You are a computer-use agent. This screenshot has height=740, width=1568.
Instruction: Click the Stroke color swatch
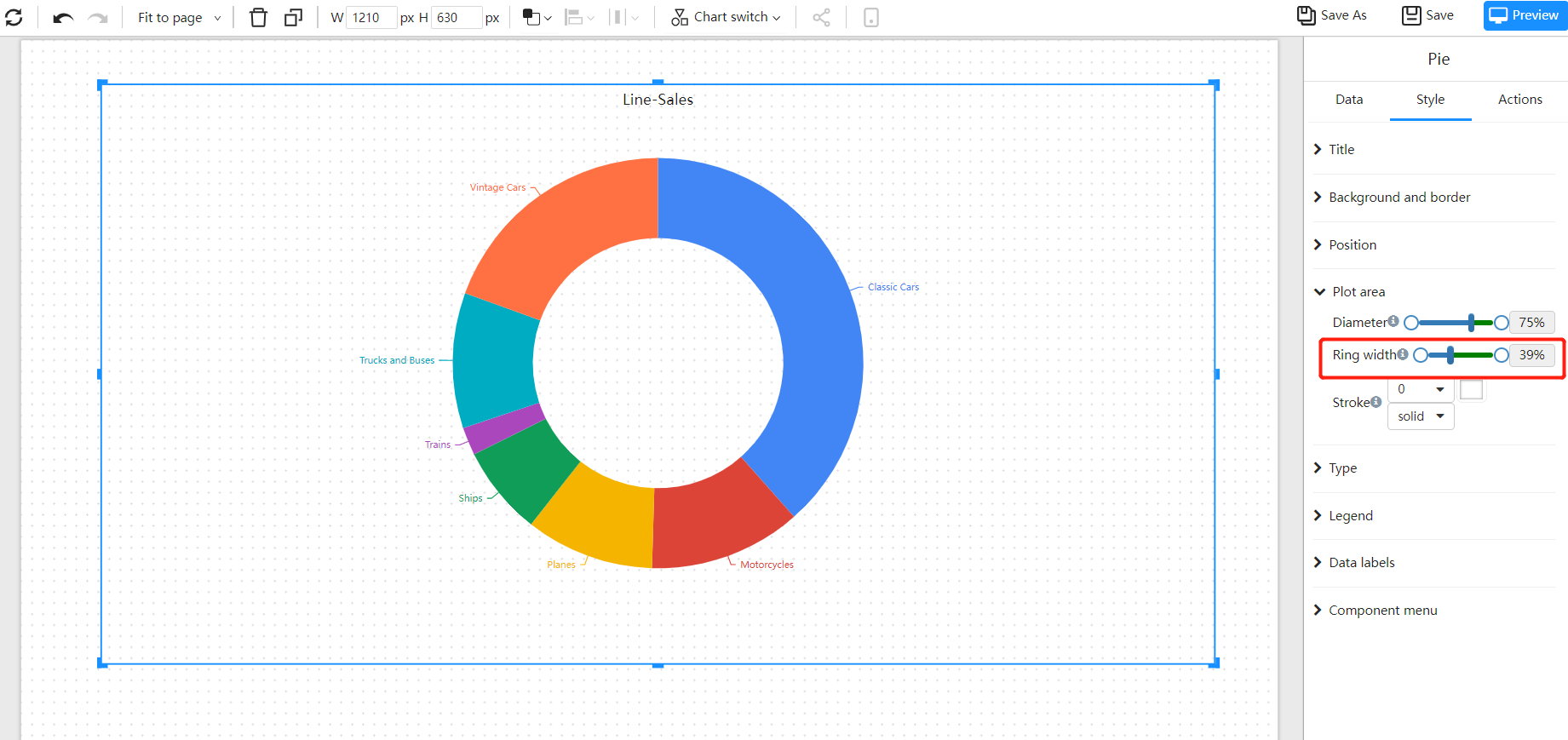(x=1471, y=389)
